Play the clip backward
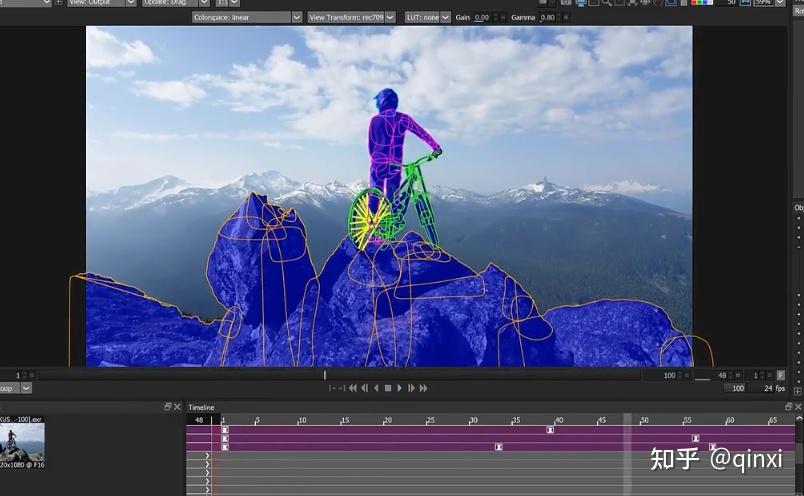This screenshot has height=496, width=804. pyautogui.click(x=376, y=388)
